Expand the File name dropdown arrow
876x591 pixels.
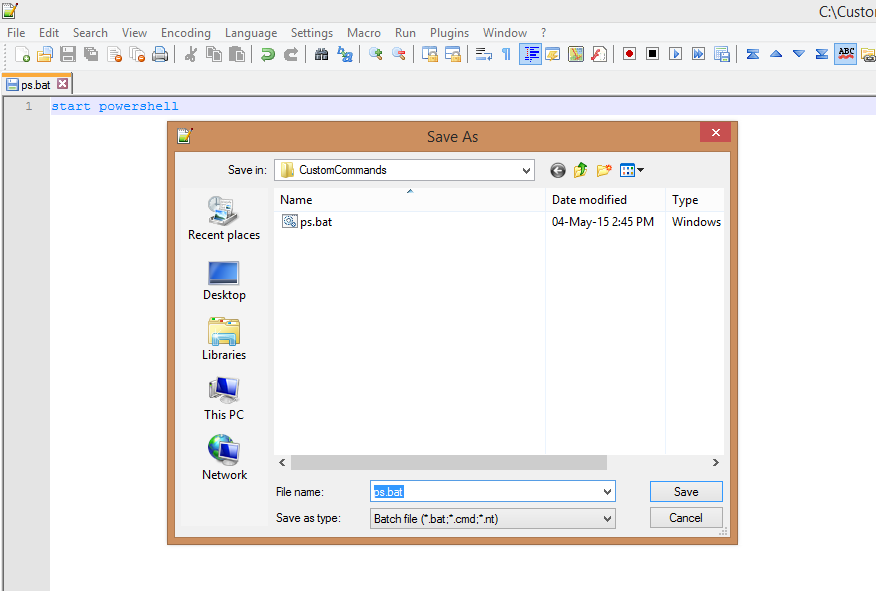[607, 492]
